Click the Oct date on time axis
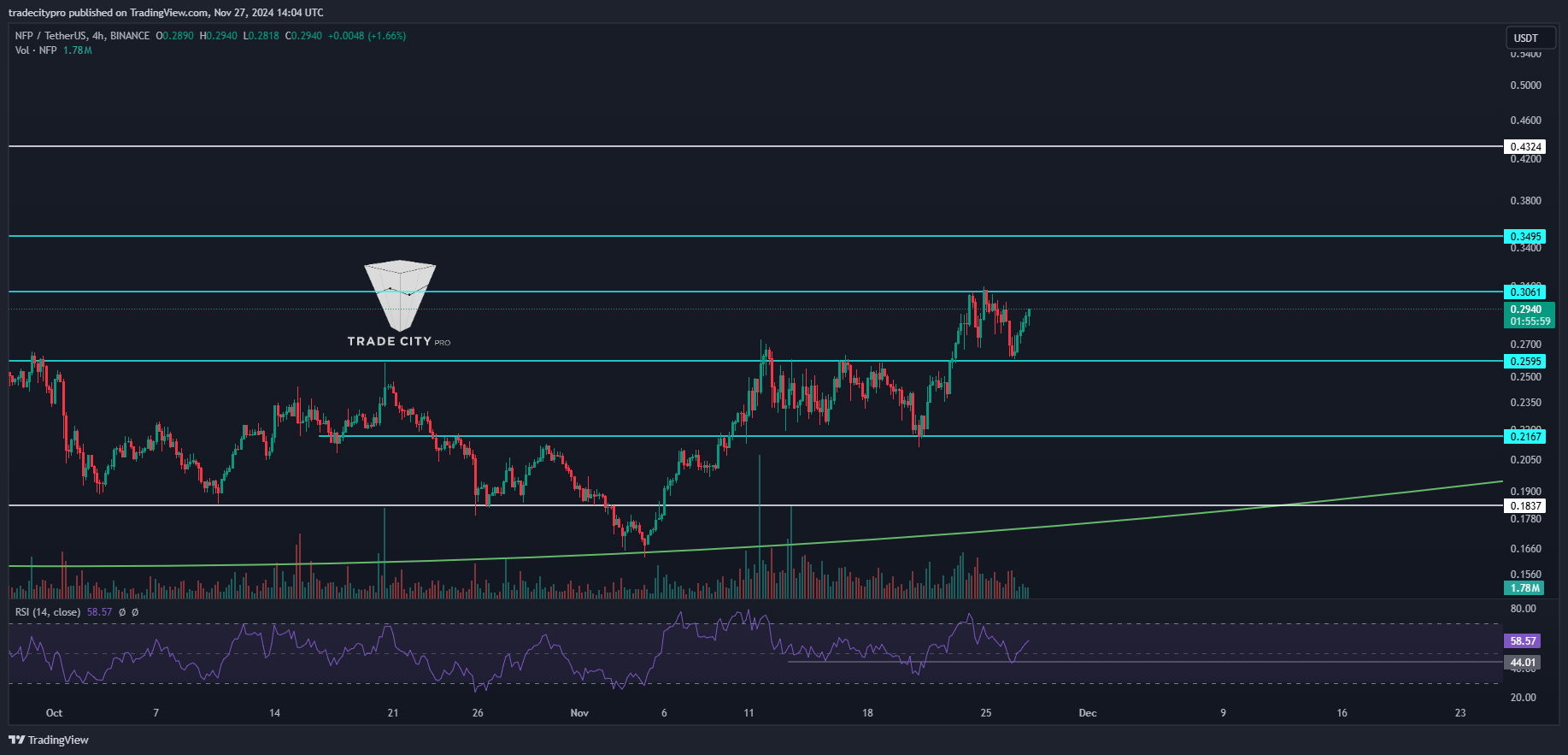This screenshot has height=755, width=1568. pyautogui.click(x=54, y=713)
